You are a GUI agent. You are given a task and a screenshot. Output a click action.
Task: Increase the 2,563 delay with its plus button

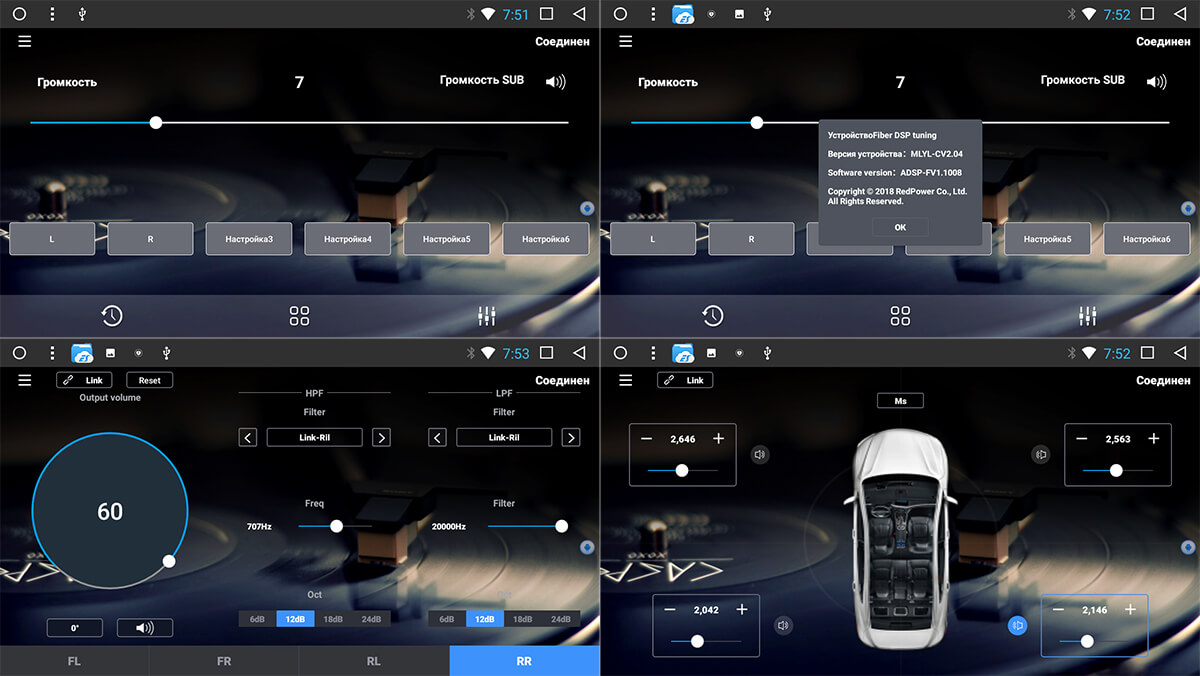pyautogui.click(x=1153, y=439)
